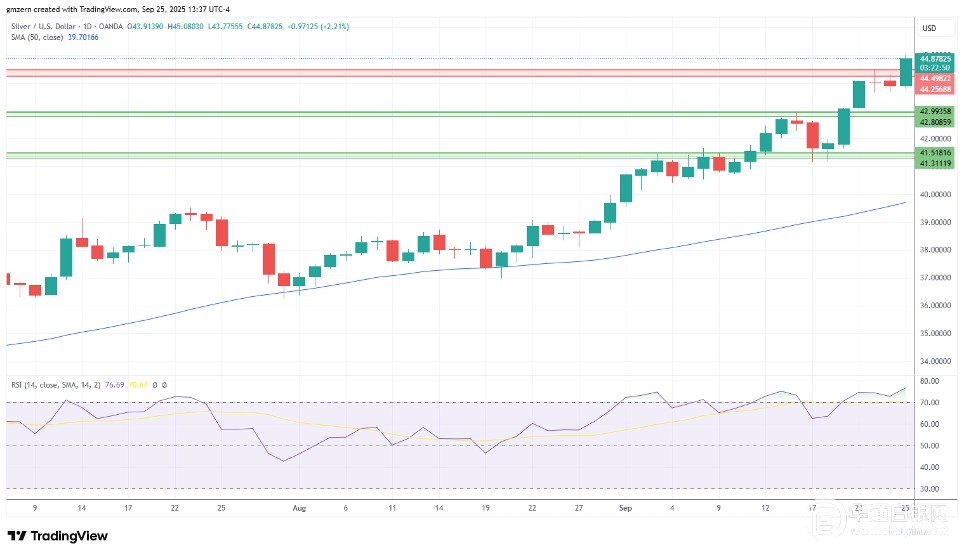Click the USD currency label on price axis
Screen dimensions: 964x556
coord(929,28)
